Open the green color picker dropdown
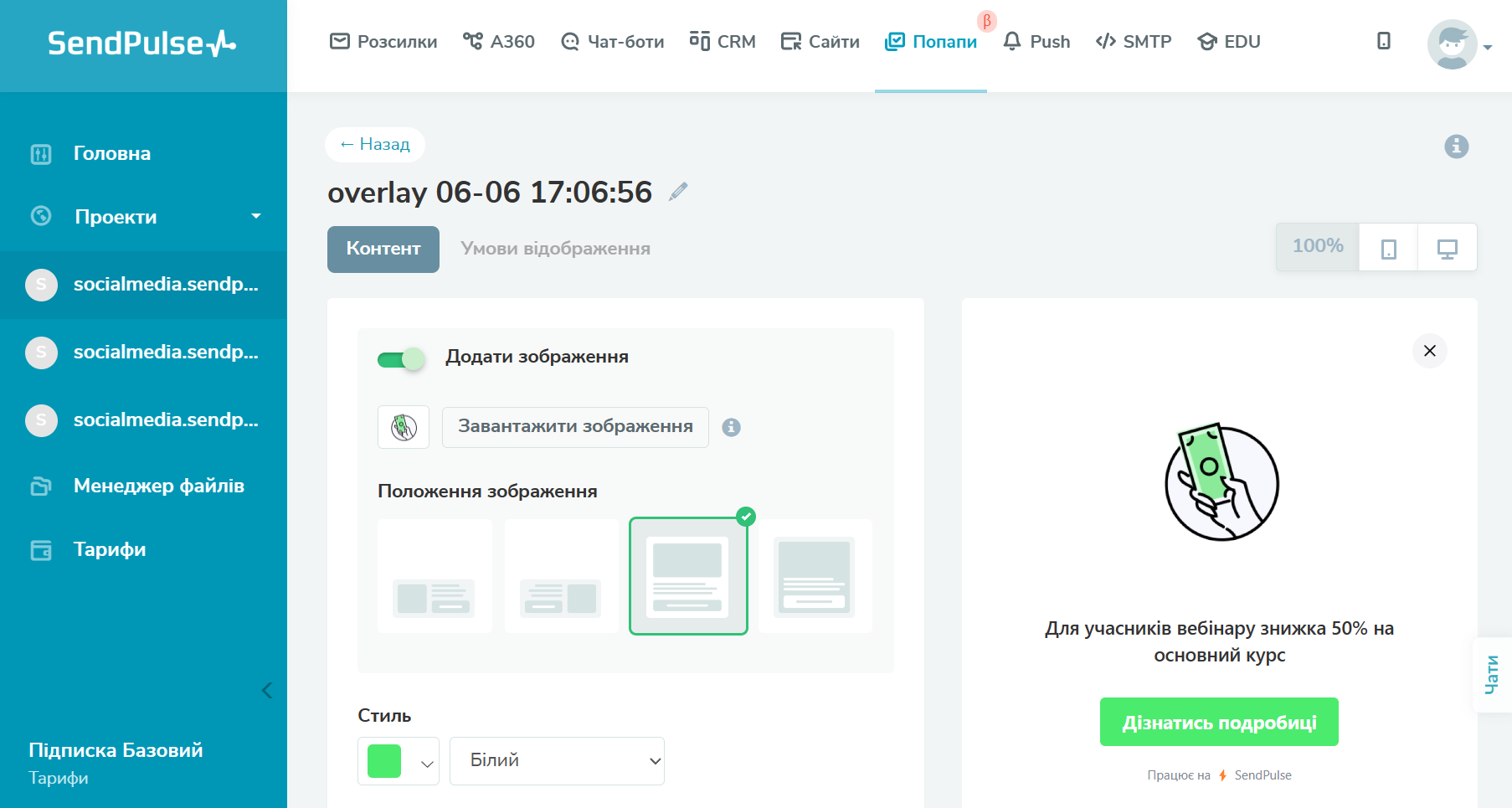Image resolution: width=1512 pixels, height=808 pixels. coord(399,761)
